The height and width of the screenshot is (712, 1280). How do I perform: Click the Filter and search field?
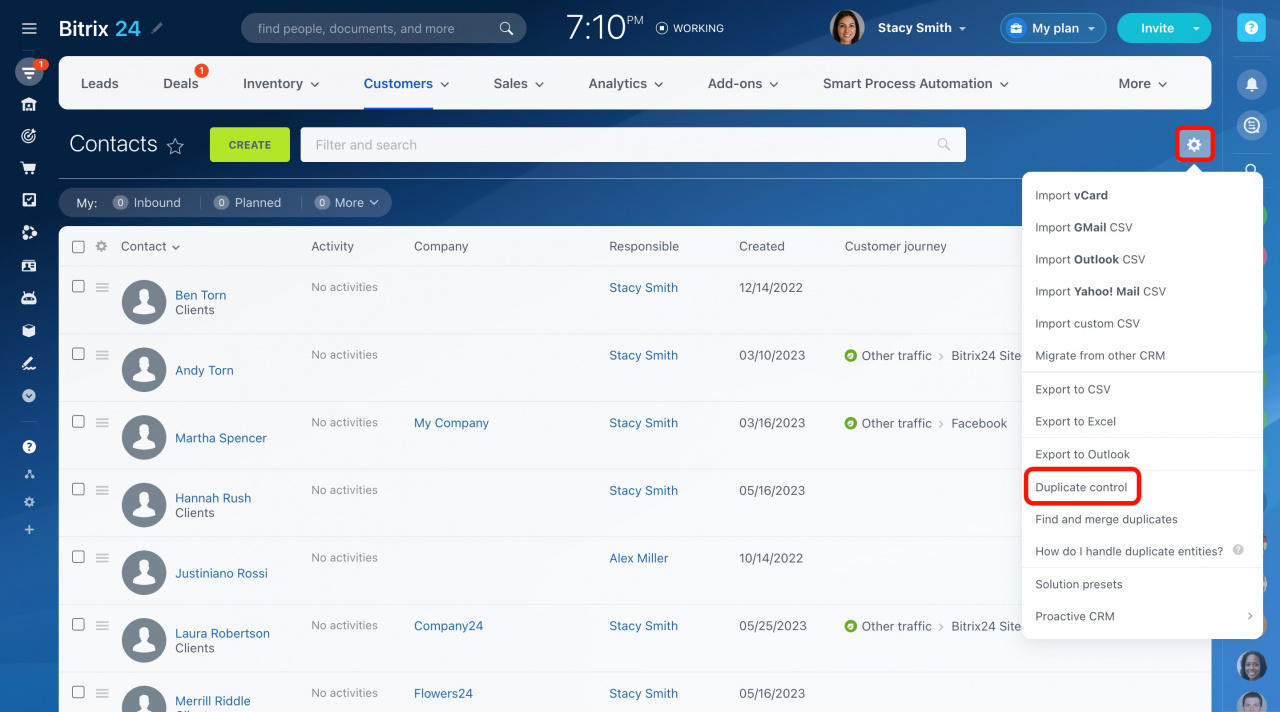(x=633, y=145)
